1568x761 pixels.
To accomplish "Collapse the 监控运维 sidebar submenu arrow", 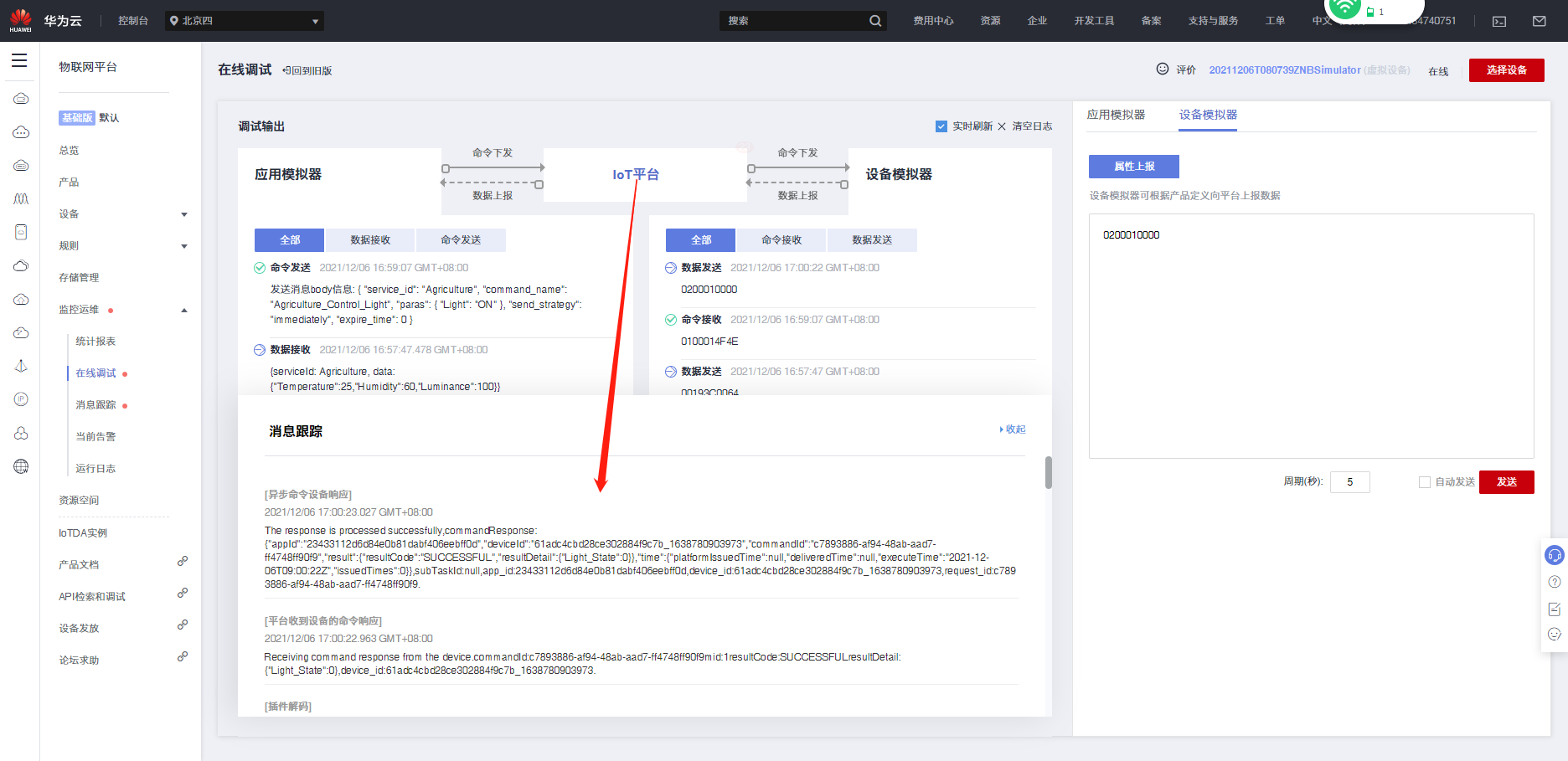I will (x=184, y=310).
